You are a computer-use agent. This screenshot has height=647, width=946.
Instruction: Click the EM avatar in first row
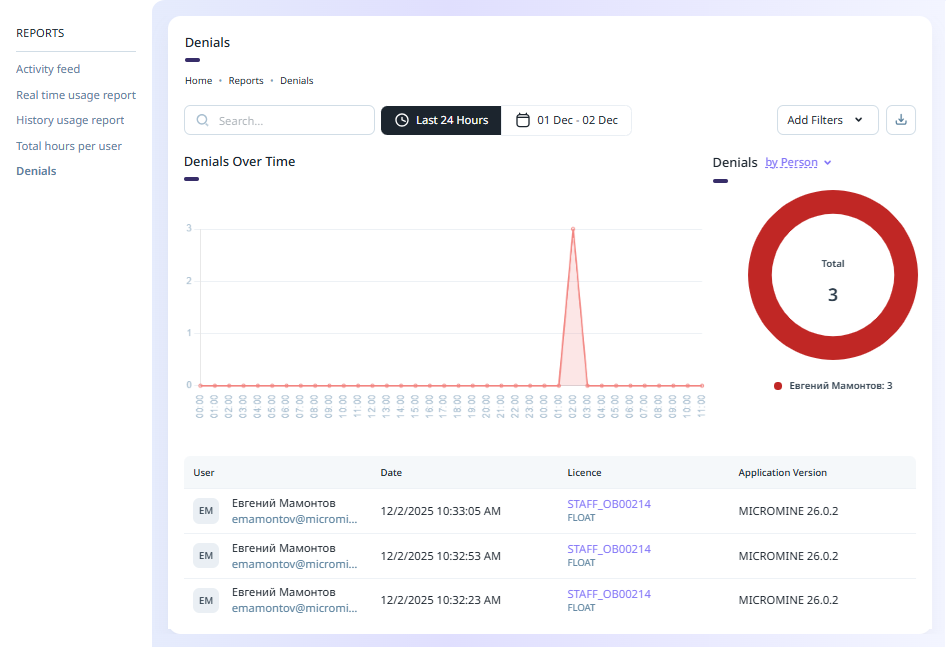pos(205,511)
